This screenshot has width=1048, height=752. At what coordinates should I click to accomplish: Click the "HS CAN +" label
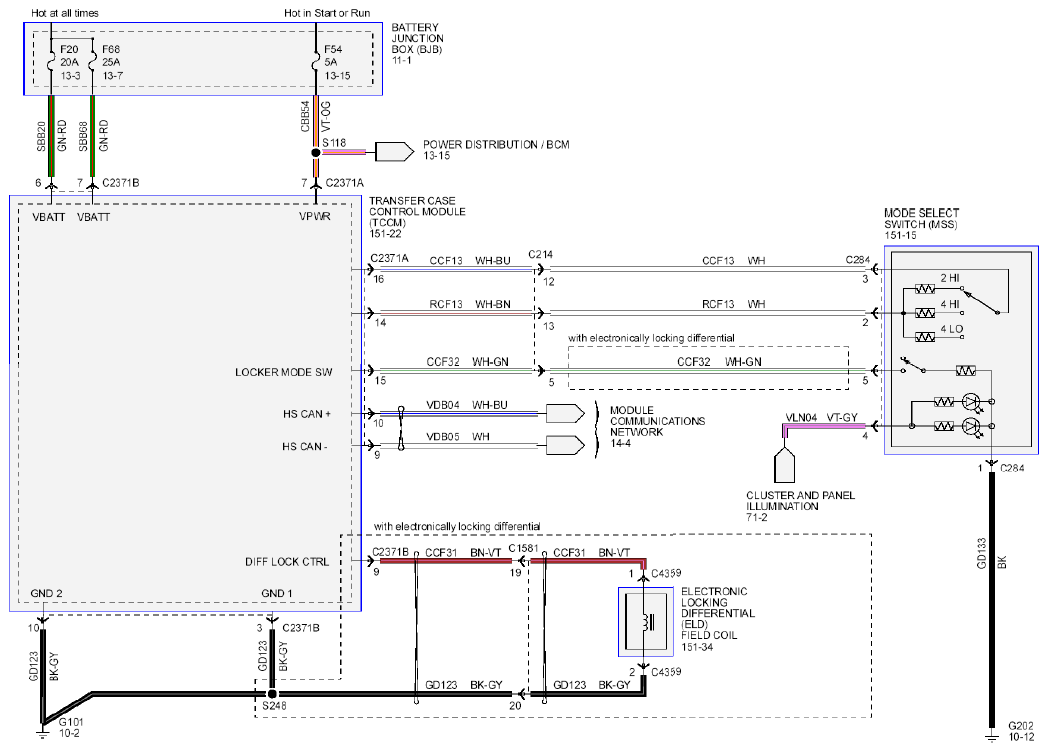(306, 414)
